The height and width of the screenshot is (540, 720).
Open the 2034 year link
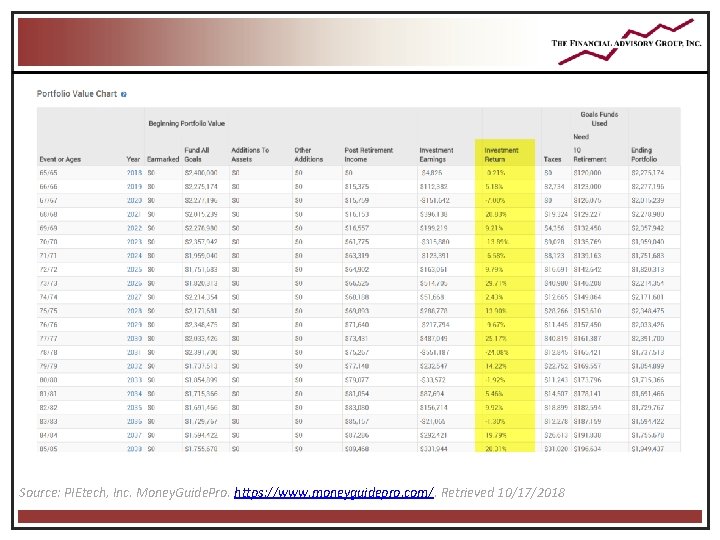134,394
